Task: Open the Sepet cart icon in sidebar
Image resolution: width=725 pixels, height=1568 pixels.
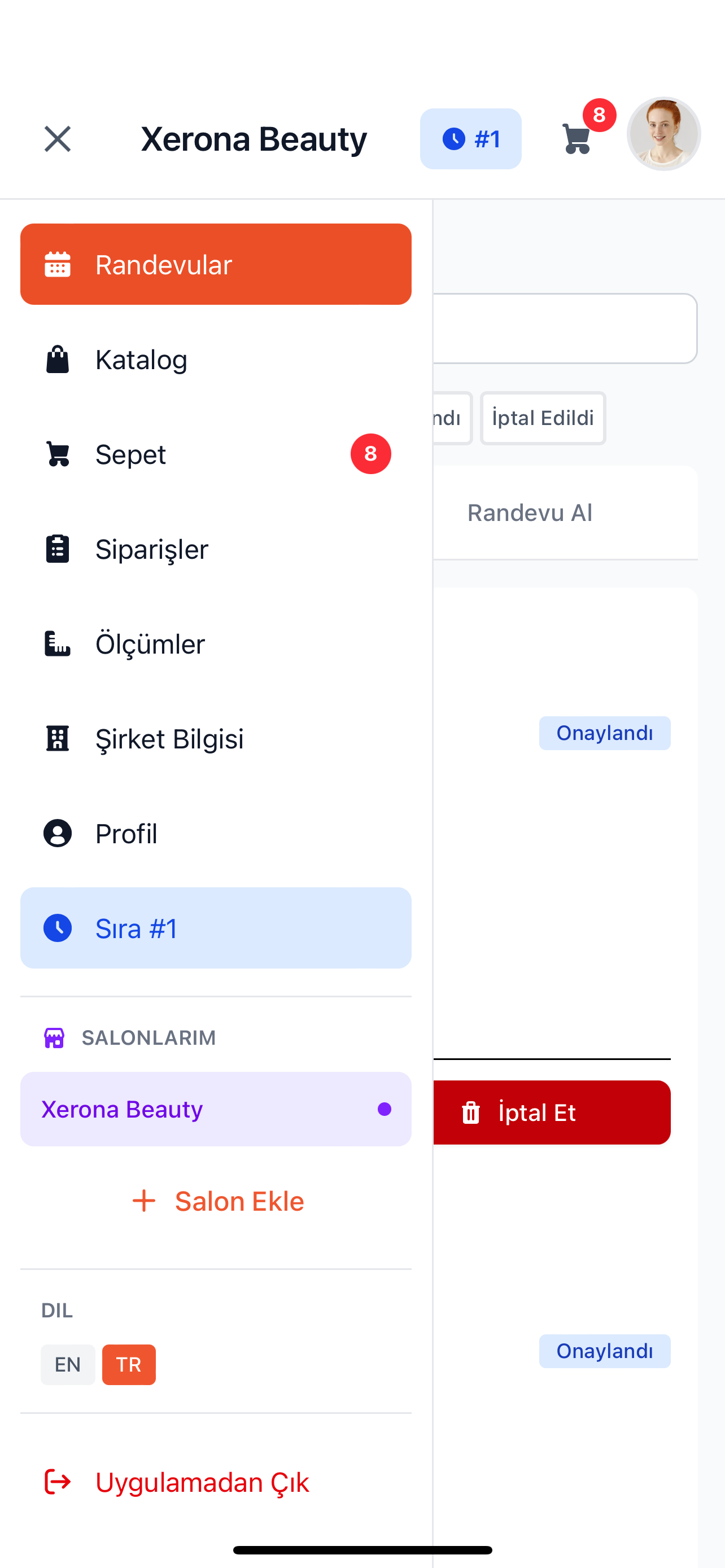Action: pyautogui.click(x=58, y=454)
